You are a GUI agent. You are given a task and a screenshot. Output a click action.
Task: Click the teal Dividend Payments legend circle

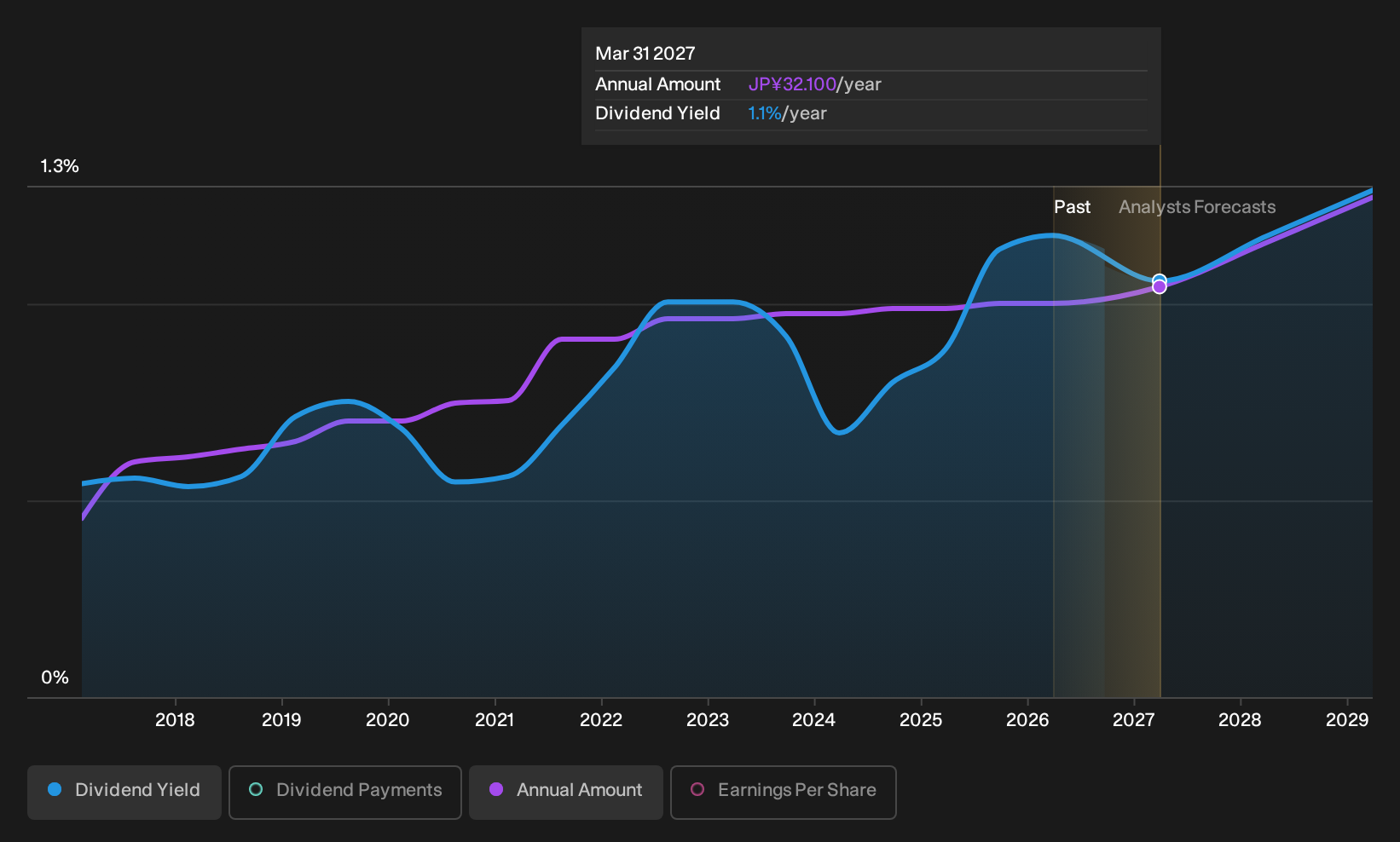coord(256,789)
